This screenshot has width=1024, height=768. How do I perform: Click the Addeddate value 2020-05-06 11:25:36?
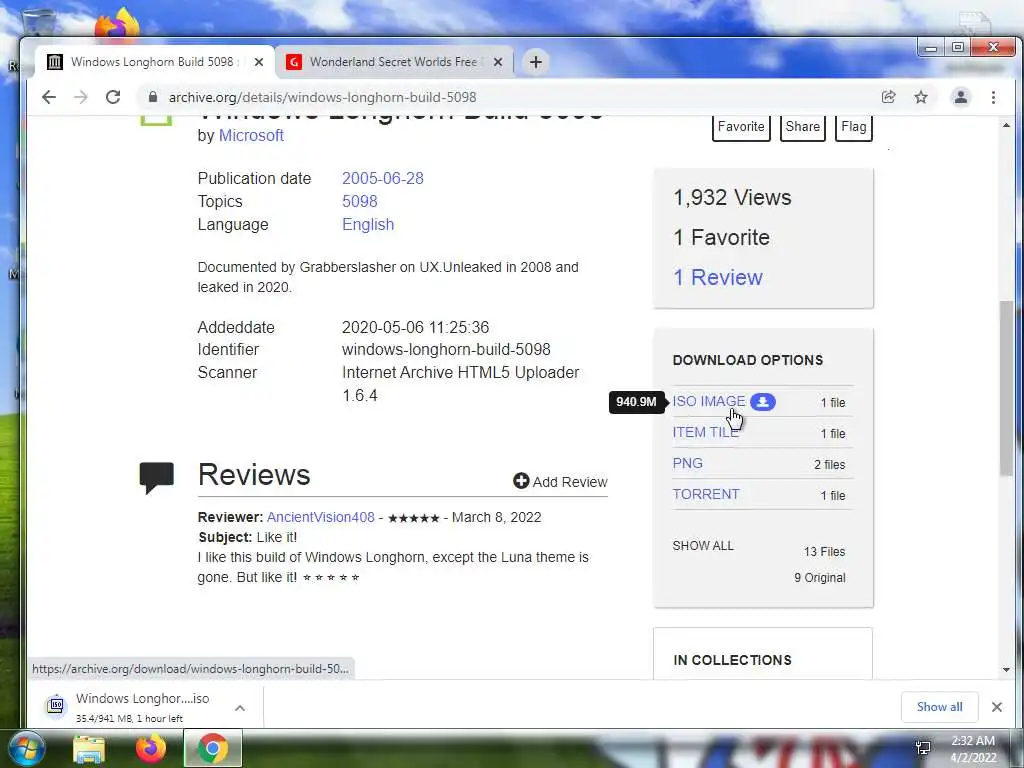point(415,327)
